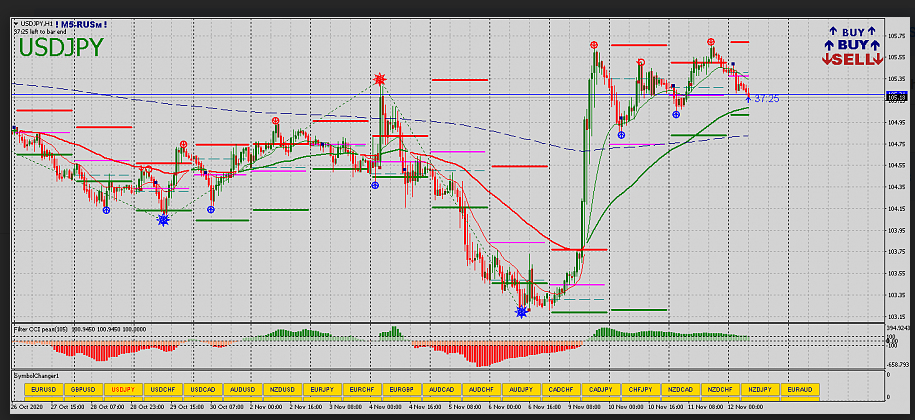Click the small triangle before USDJPY,H1 title
This screenshot has height=420, width=915.
17,21
